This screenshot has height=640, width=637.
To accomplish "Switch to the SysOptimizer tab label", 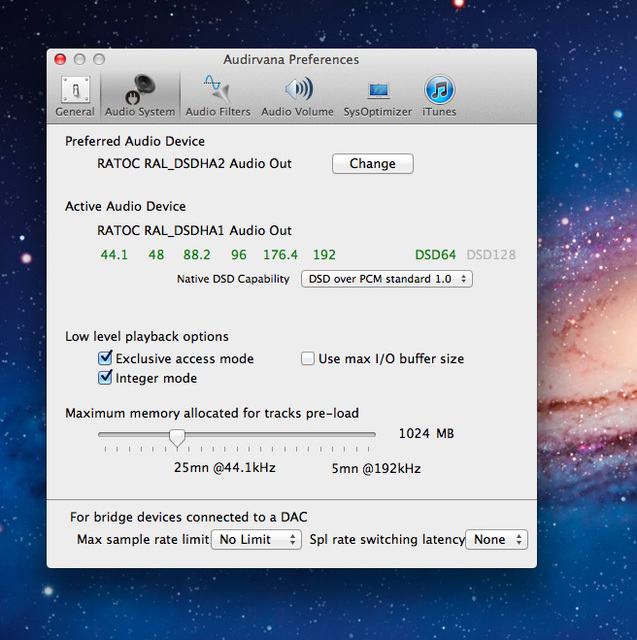I will coord(377,112).
